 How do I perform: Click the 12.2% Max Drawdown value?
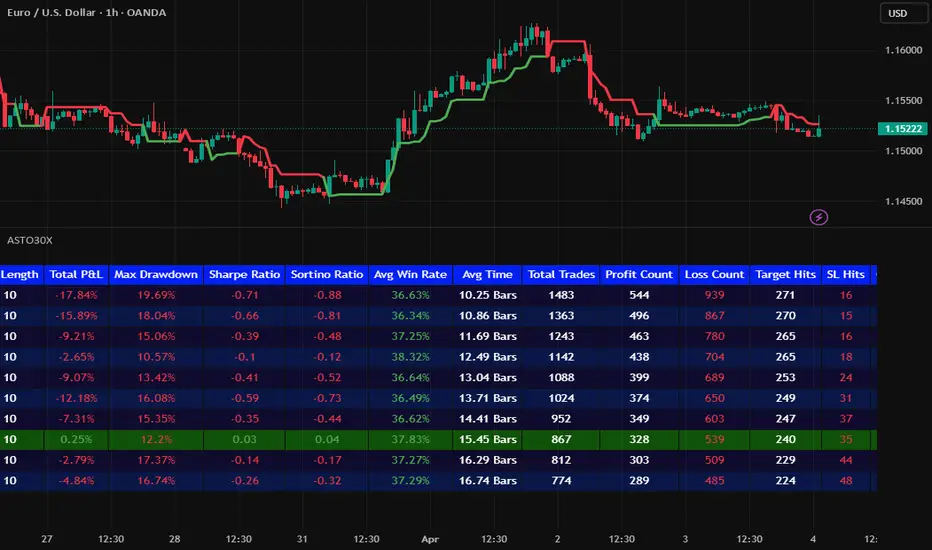point(156,439)
